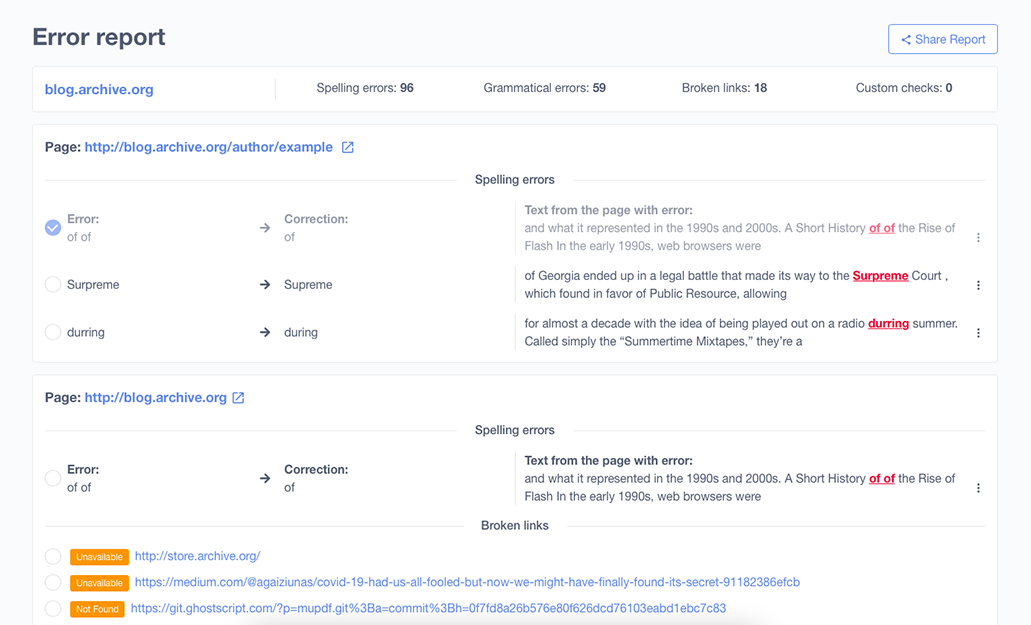The width and height of the screenshot is (1031, 625).
Task: Check the medium.com broken link entry
Action: pyautogui.click(x=52, y=583)
